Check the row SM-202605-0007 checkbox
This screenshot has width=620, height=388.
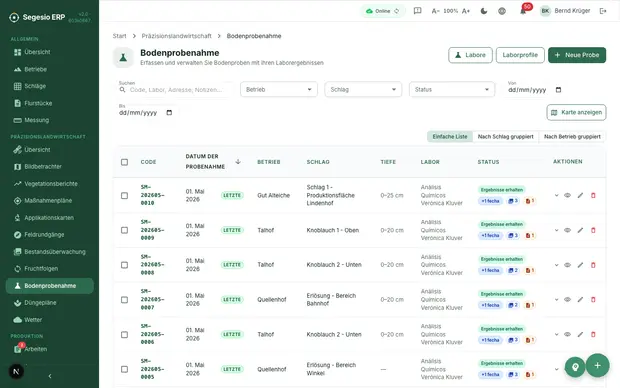click(x=125, y=300)
